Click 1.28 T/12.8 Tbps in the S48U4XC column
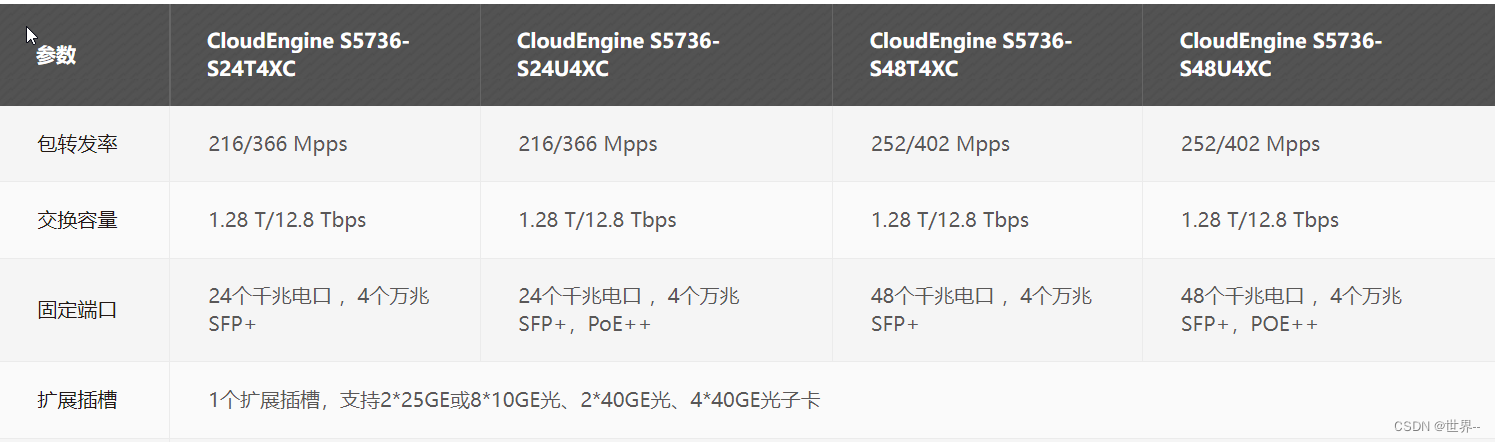 (x=1260, y=220)
